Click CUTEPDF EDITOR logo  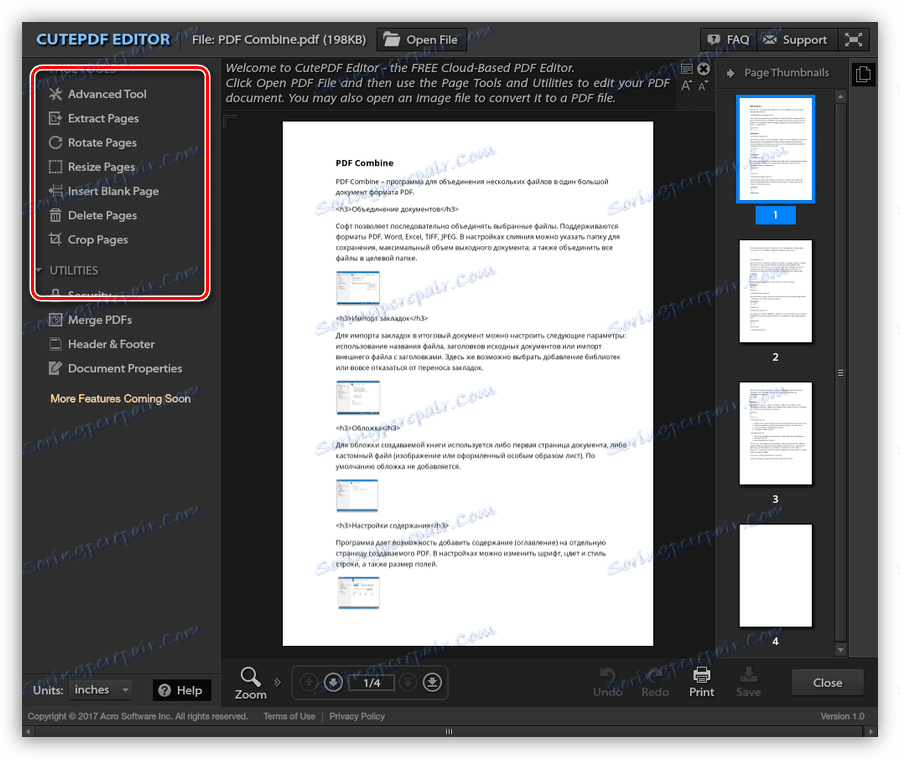pyautogui.click(x=103, y=39)
